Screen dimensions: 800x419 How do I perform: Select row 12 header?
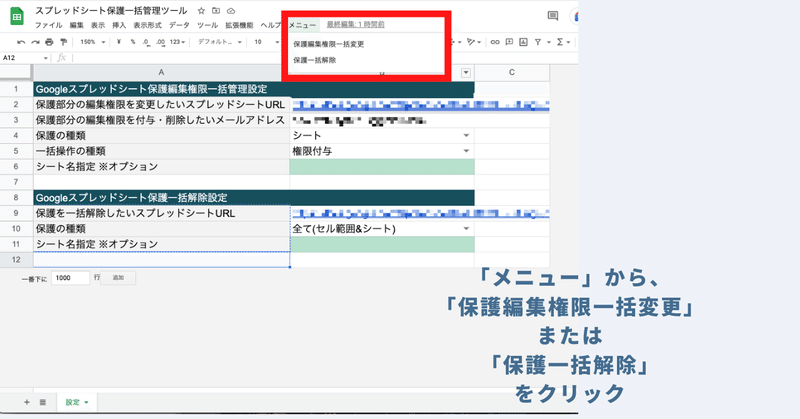(16, 260)
